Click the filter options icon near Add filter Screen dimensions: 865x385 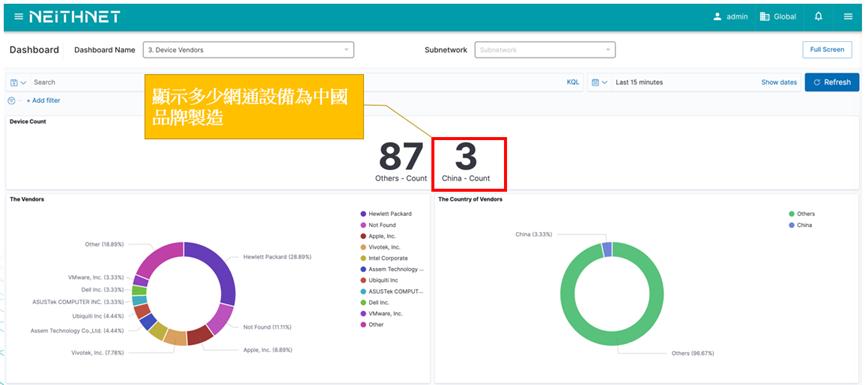coord(12,100)
